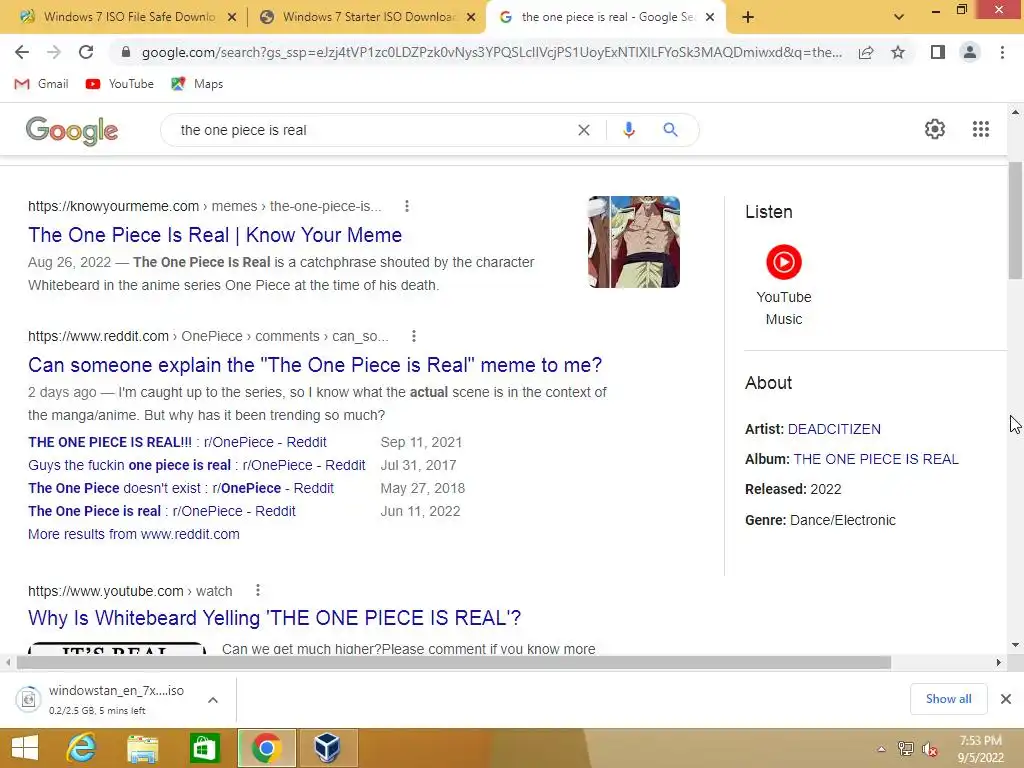The image size is (1024, 768).
Task: Bookmark this page with the star
Action: pos(898,52)
